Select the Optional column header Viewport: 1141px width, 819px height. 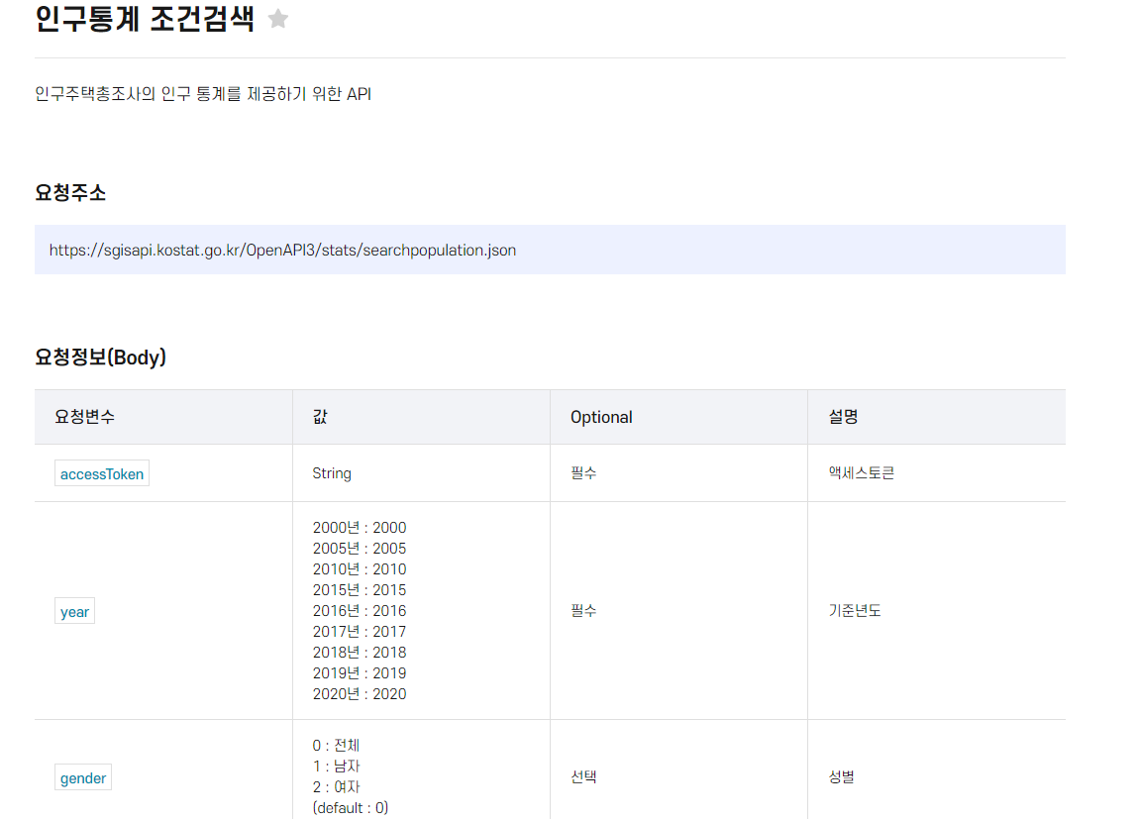601,416
